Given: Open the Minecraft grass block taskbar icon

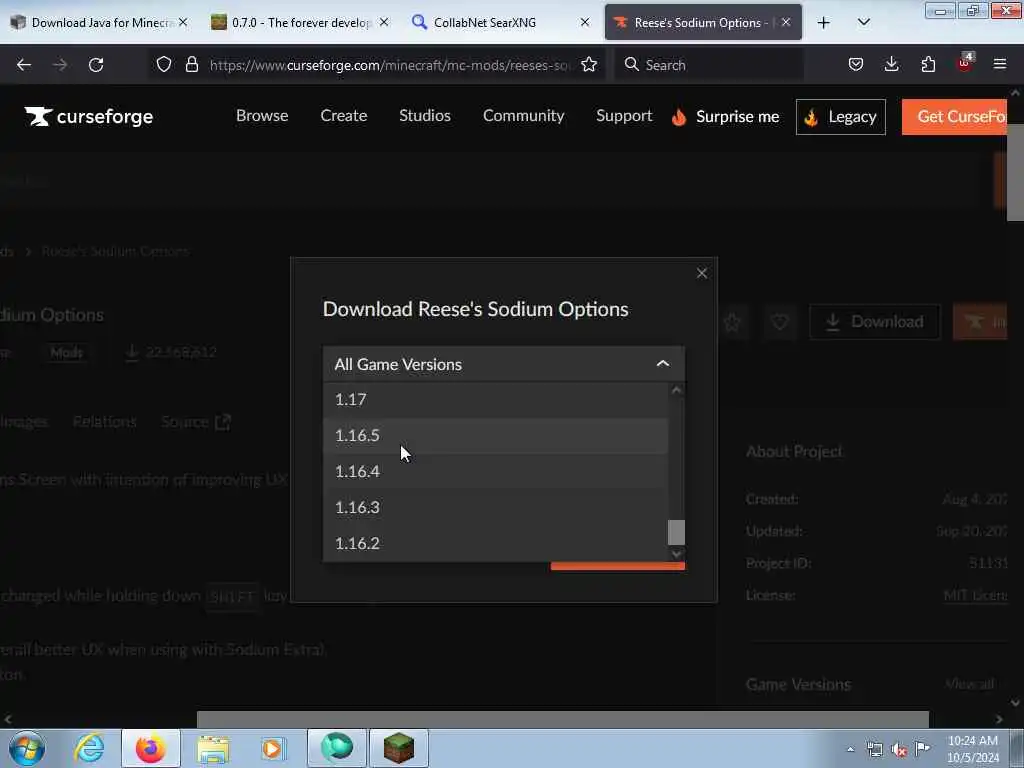Looking at the screenshot, I should point(399,748).
